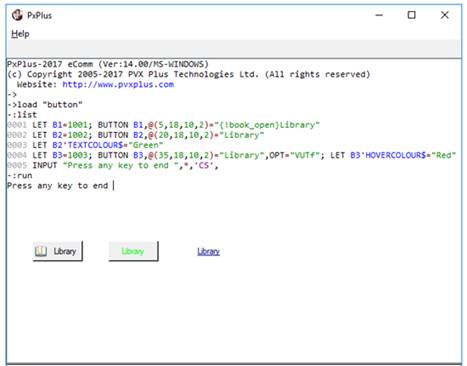
Task: Click the open book icon on the Library button
Action: tap(41, 251)
